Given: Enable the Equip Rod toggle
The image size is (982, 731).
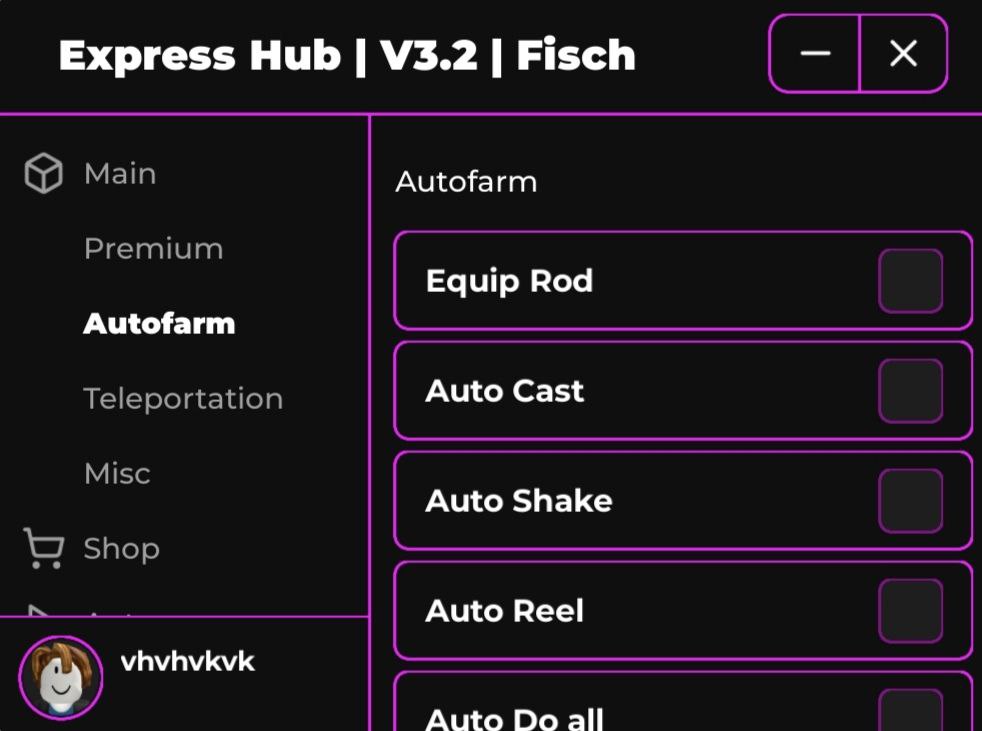Looking at the screenshot, I should click(910, 281).
